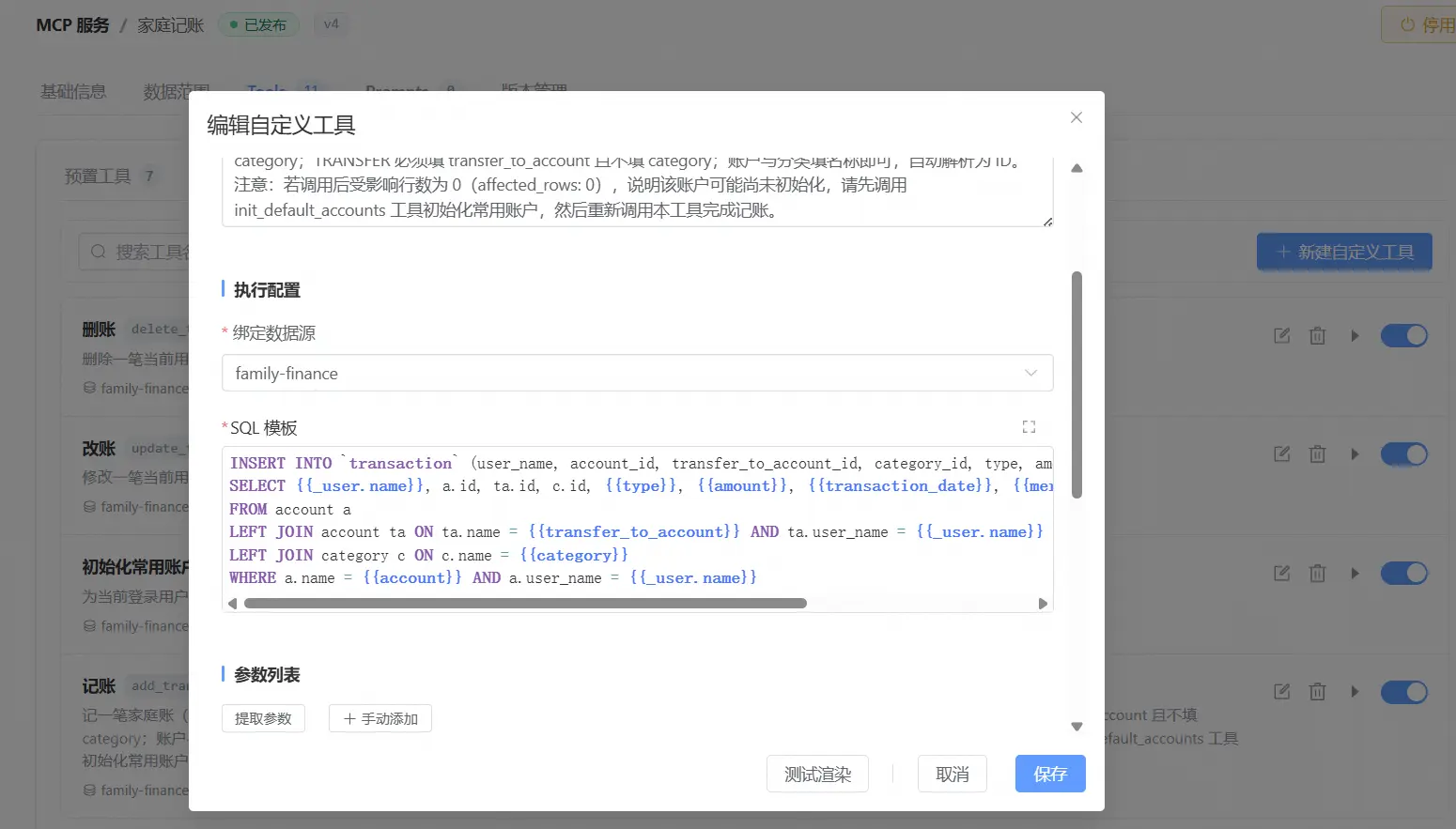Viewport: 1456px width, 829px height.
Task: Edit the 记账 tool row
Action: tap(1282, 691)
